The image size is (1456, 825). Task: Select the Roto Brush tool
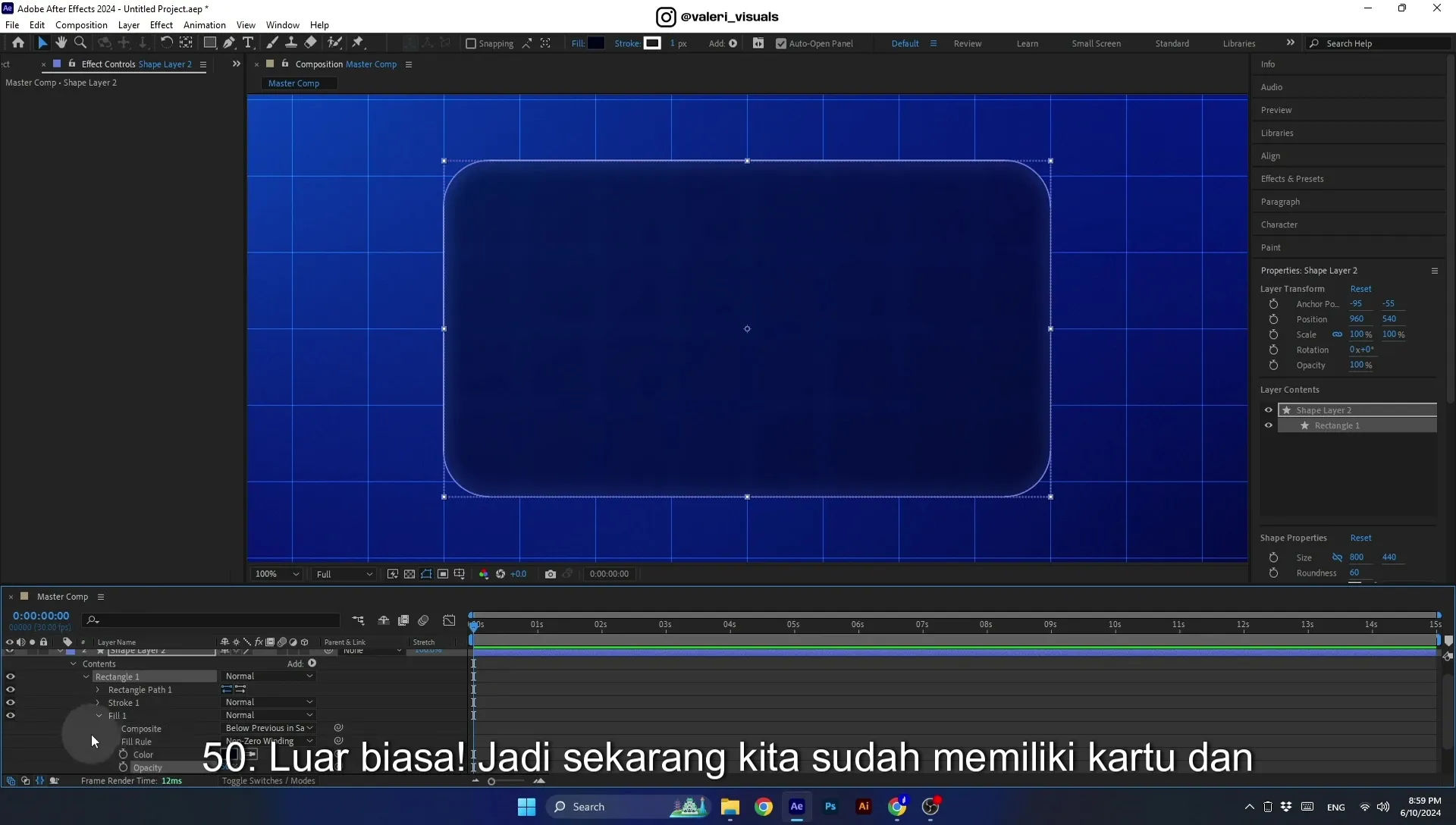click(334, 43)
